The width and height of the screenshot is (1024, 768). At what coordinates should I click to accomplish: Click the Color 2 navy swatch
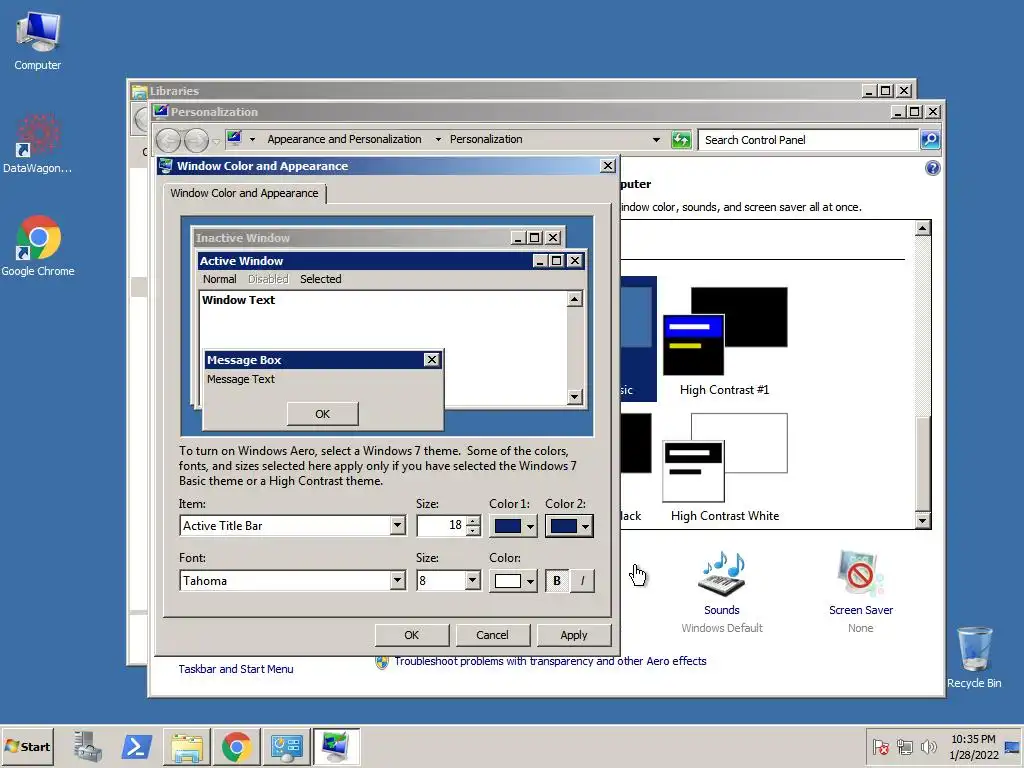564,526
